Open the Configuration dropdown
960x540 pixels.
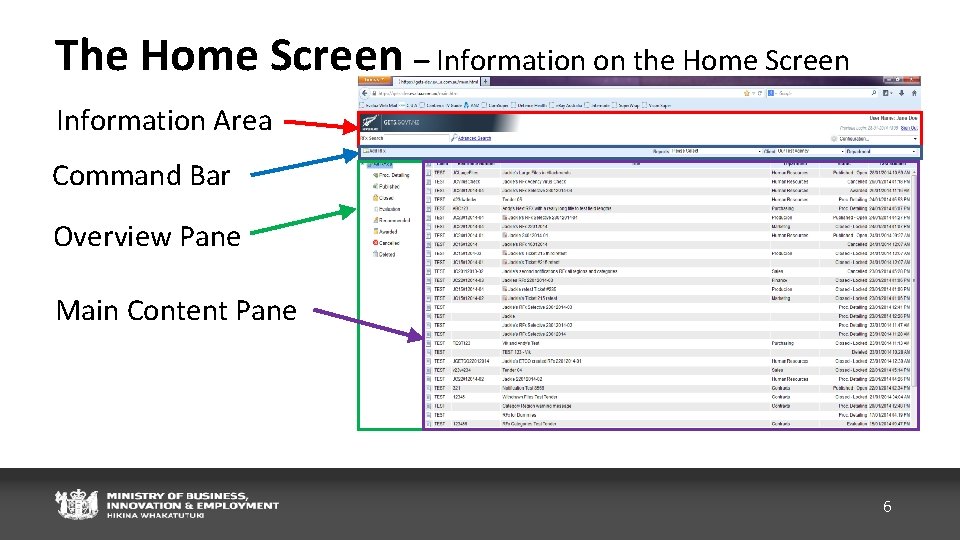(879, 139)
